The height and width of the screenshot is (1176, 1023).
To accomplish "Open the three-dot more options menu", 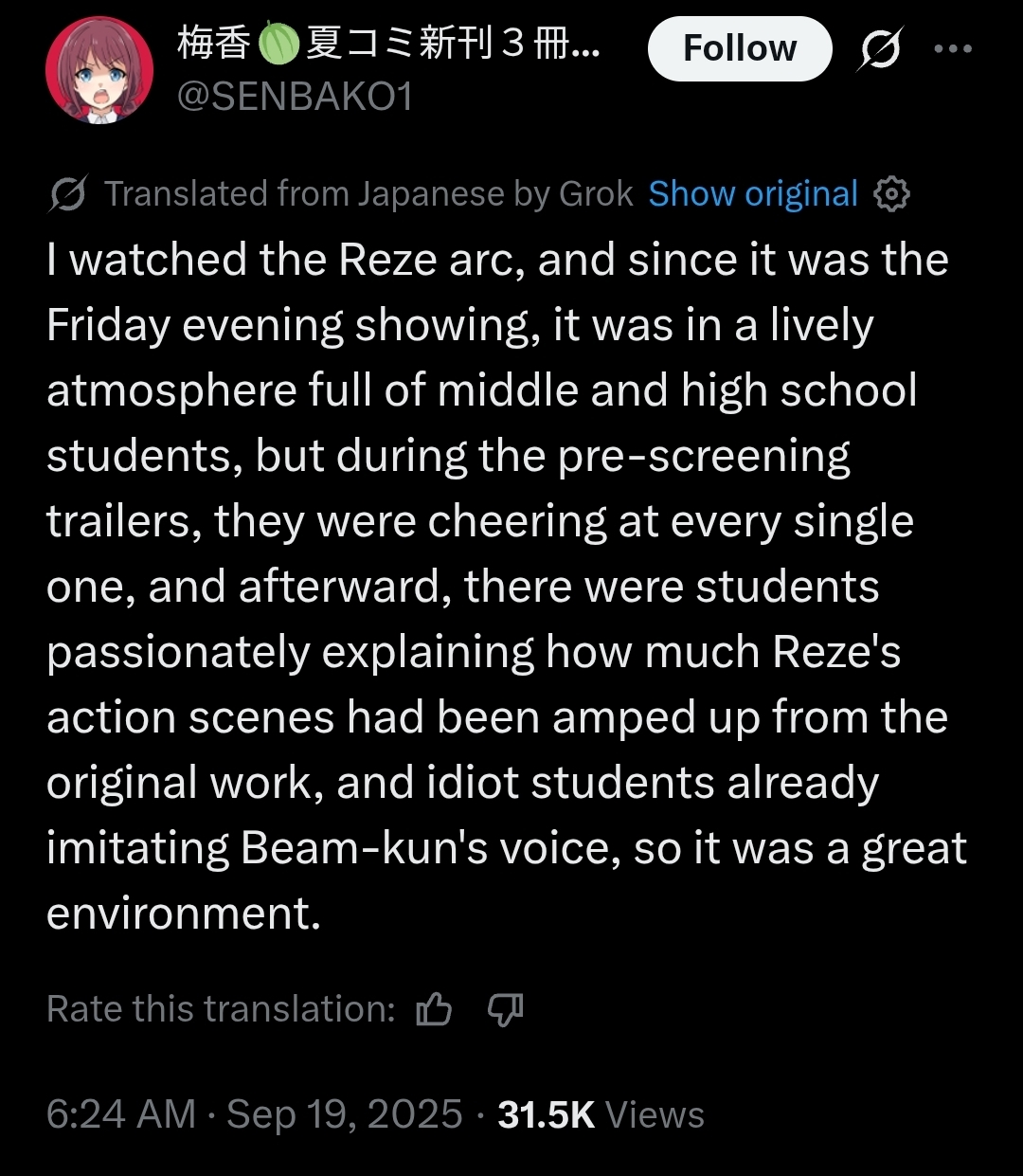I will tap(953, 48).
